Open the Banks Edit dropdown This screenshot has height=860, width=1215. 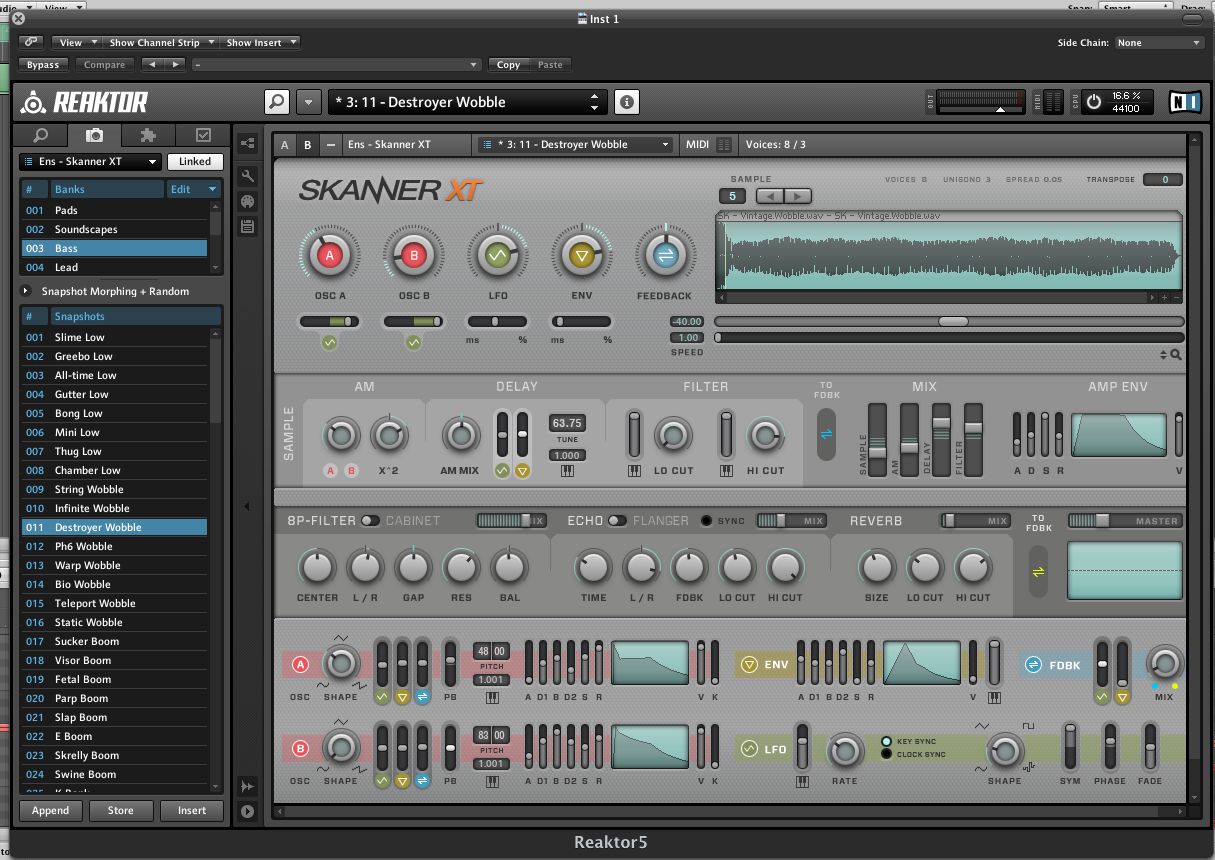(x=193, y=189)
